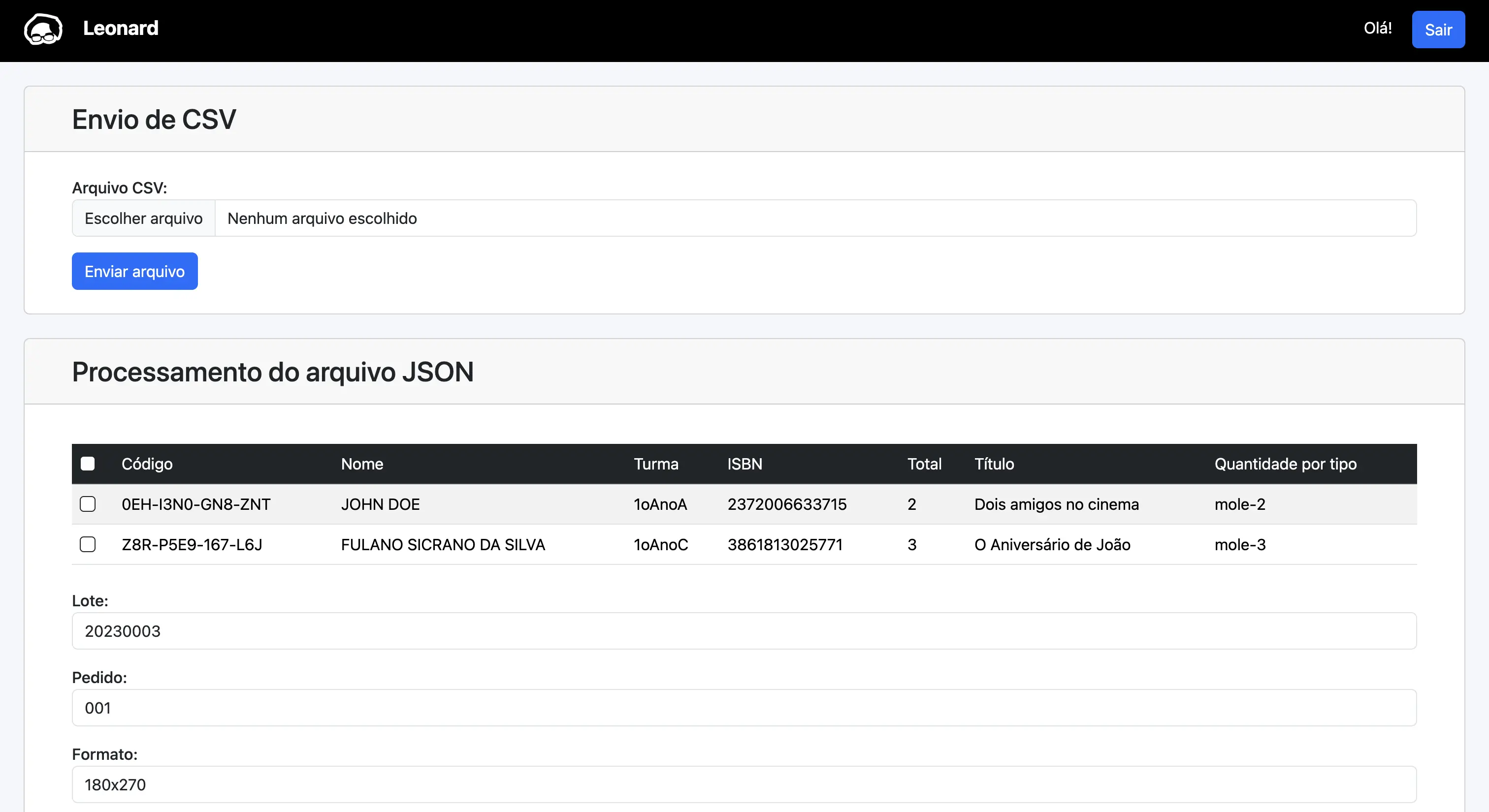Click the Leonard logo icon
The width and height of the screenshot is (1489, 812).
click(x=43, y=30)
